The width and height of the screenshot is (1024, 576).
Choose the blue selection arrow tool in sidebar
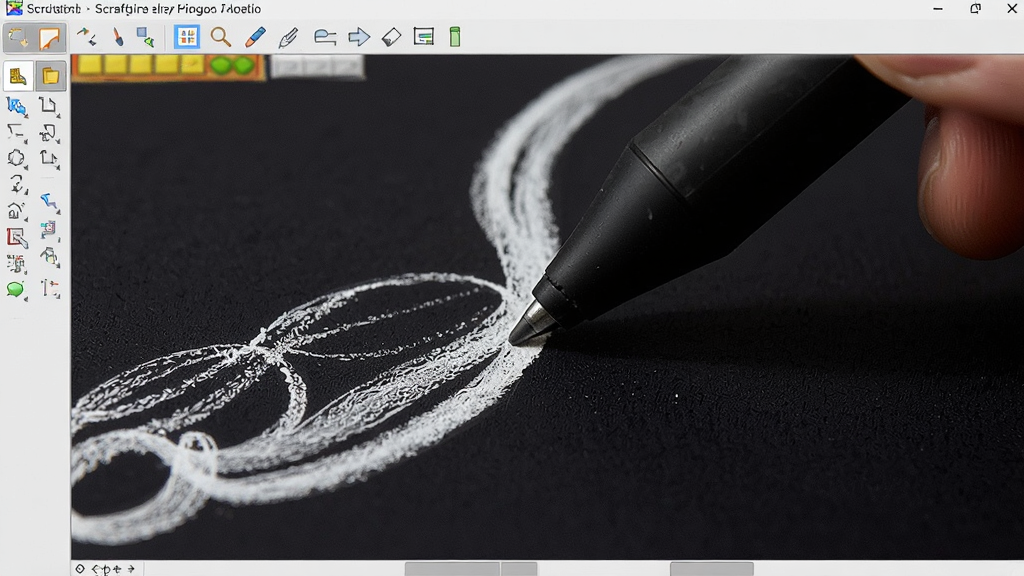click(16, 106)
